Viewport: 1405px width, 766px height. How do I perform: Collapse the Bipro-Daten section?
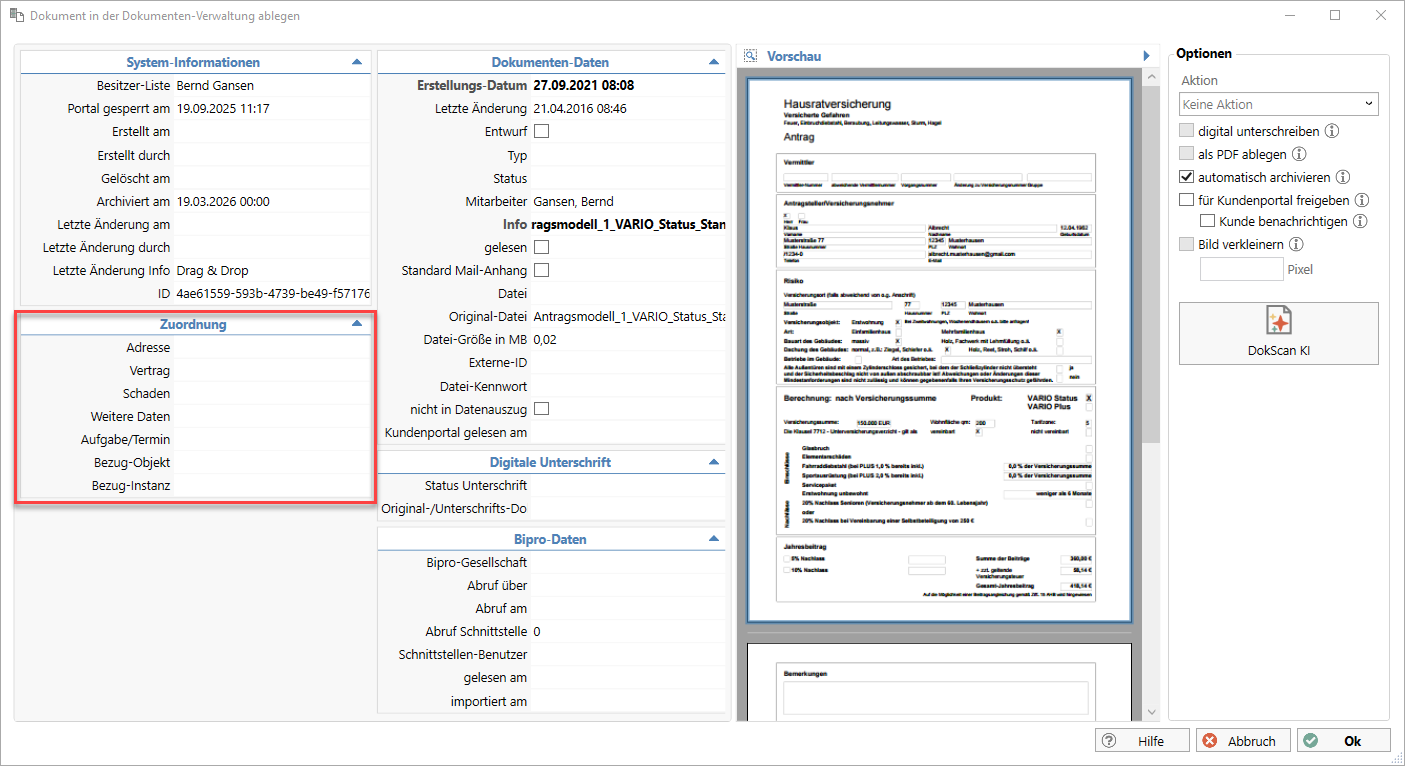pos(714,539)
